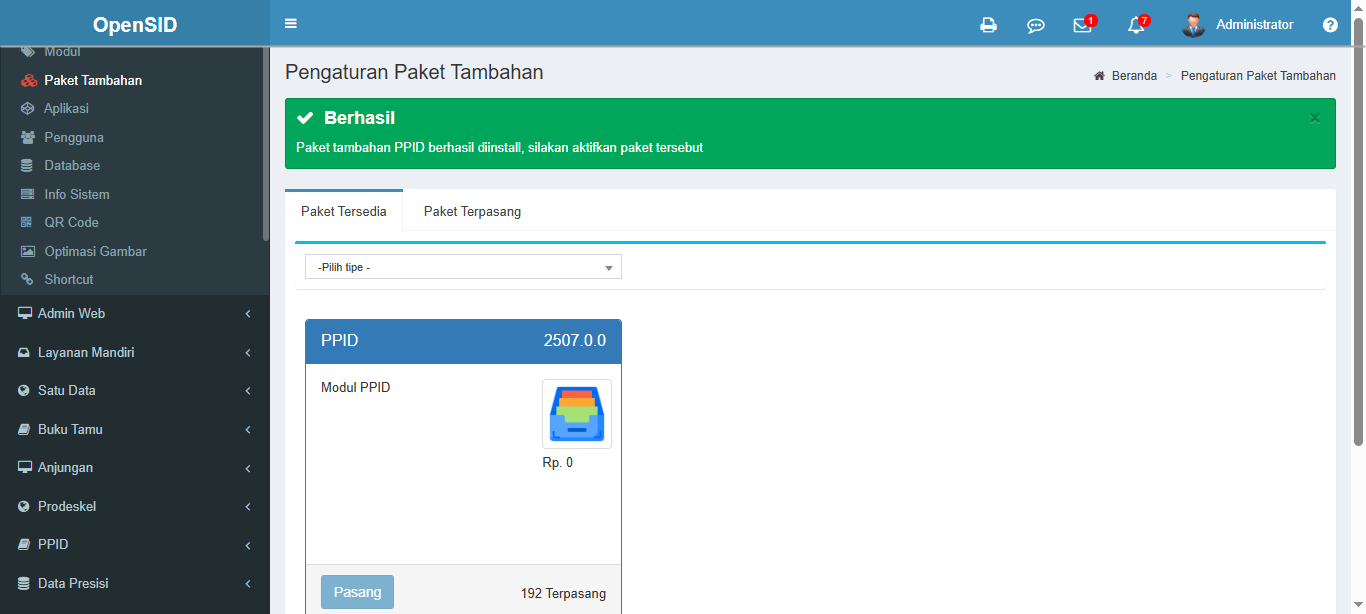Click the Beranda home icon in breadcrumb
This screenshot has height=614, width=1366.
click(x=1099, y=76)
